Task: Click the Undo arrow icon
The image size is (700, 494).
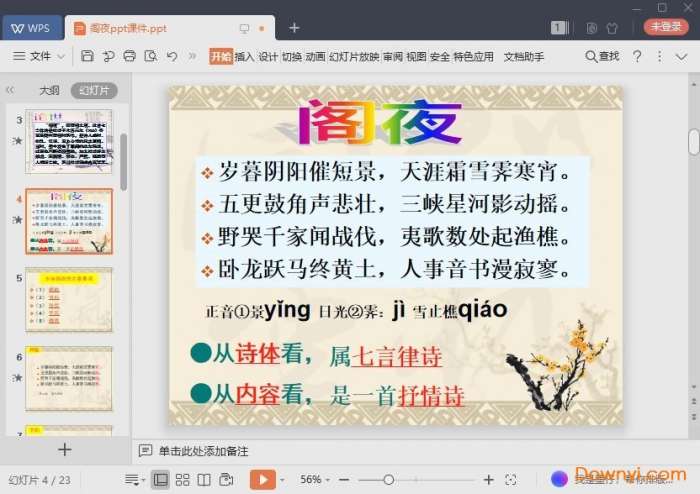Action: [x=172, y=56]
